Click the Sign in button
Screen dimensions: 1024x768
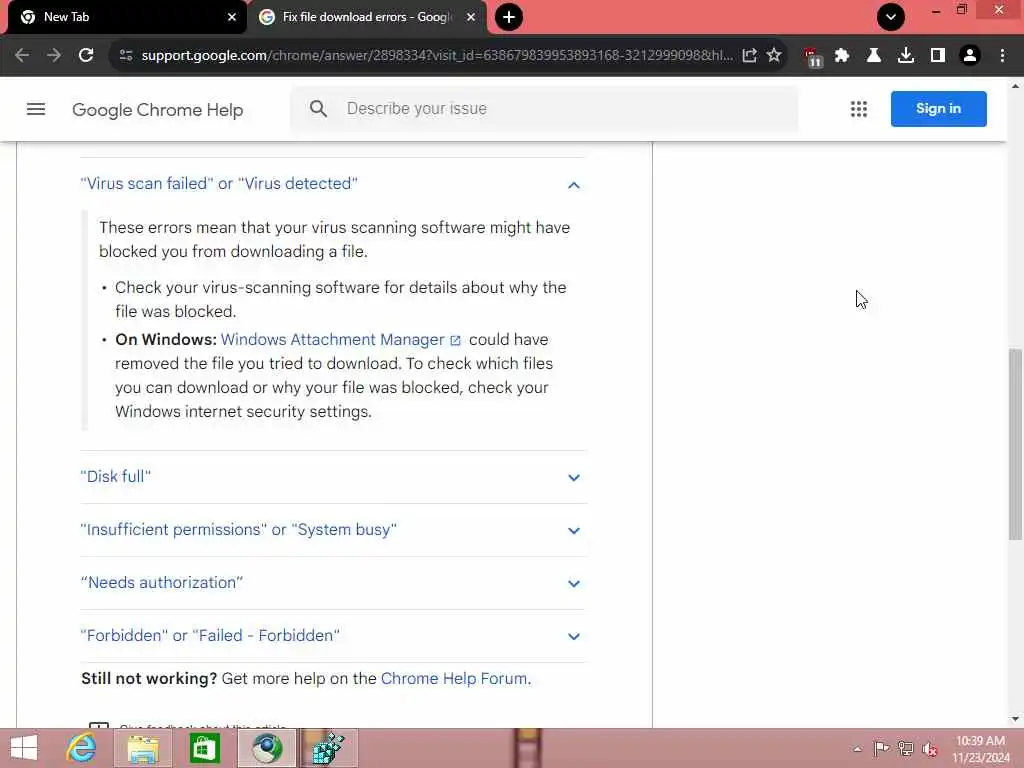(938, 108)
